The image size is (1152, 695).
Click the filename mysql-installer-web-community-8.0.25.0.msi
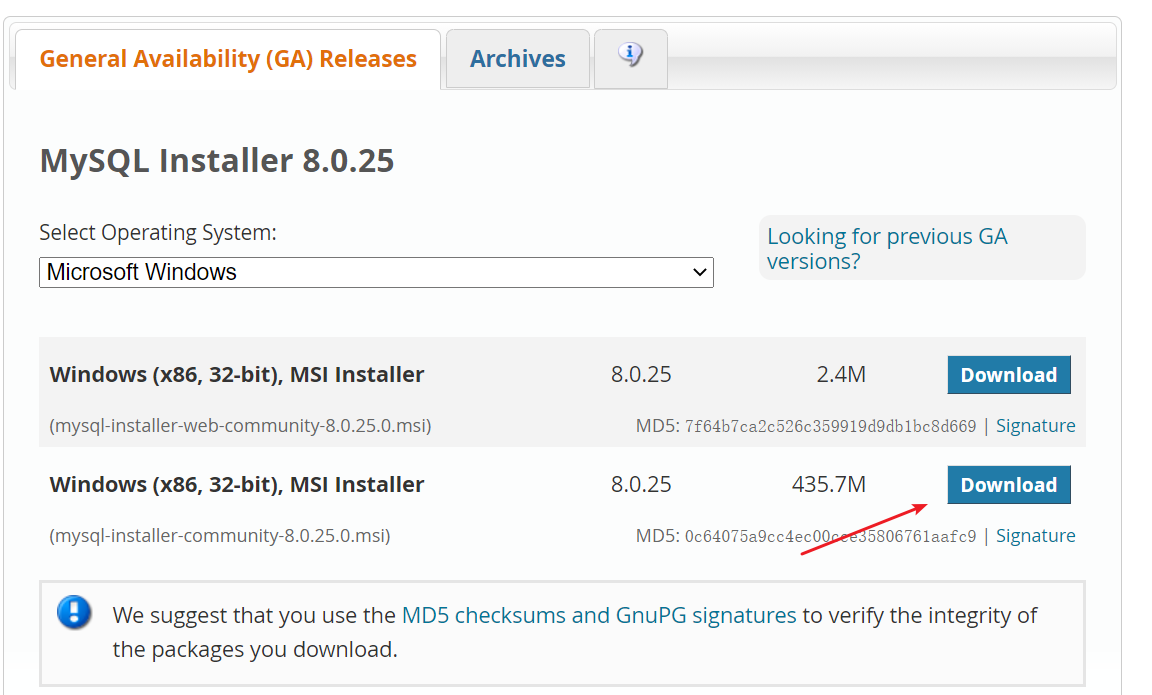240,426
